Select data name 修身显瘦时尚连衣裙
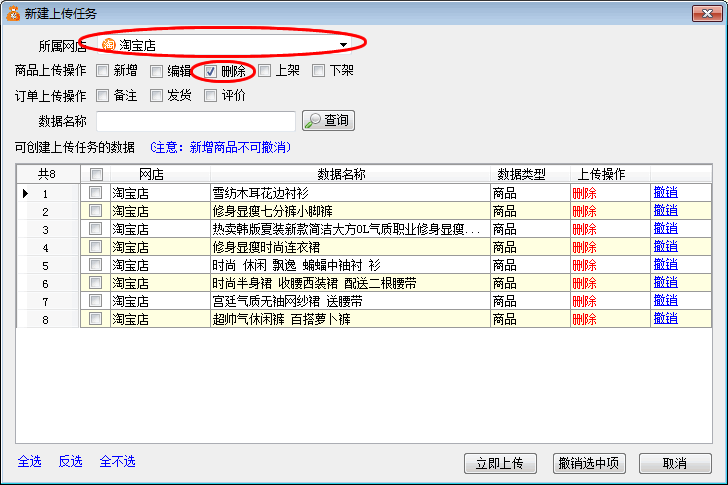 coord(266,247)
